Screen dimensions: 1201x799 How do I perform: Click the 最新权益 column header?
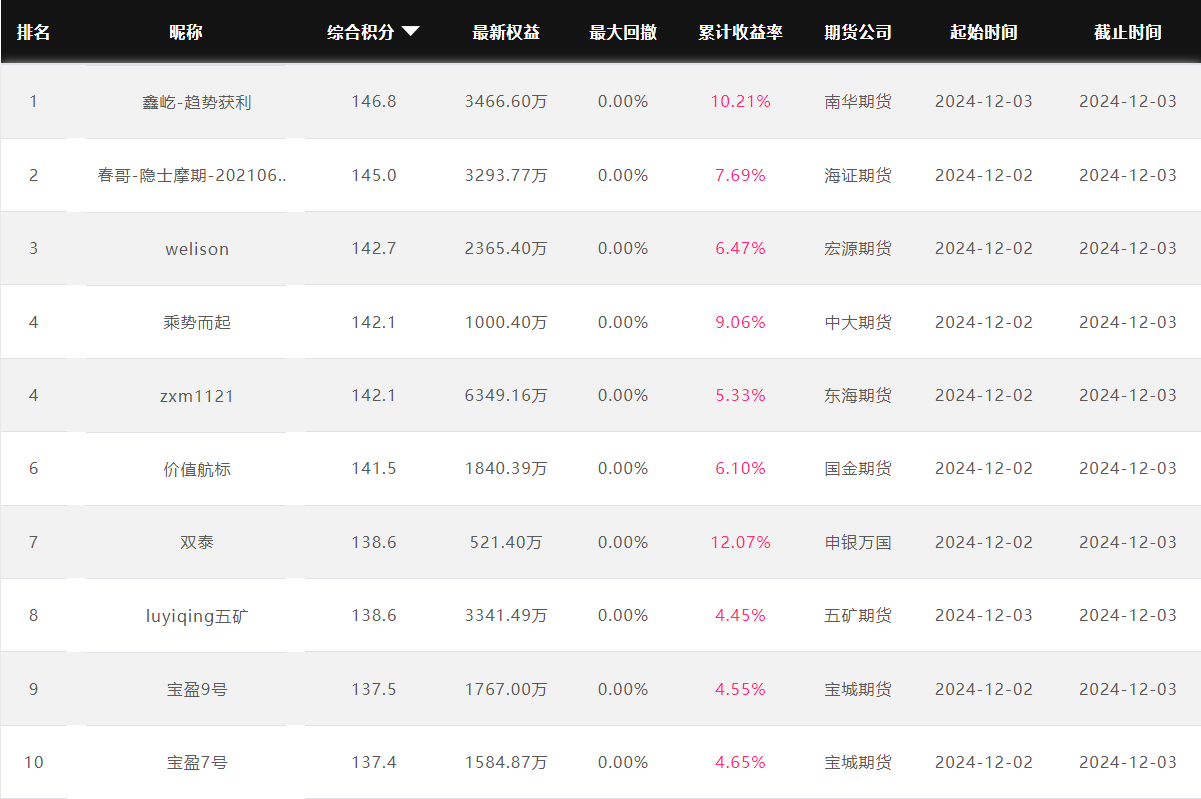coord(506,32)
